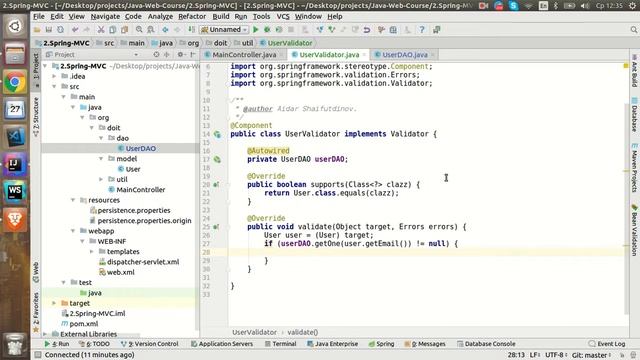Collapse the src folder node
Image resolution: width=640 pixels, height=360 pixels.
click(x=54, y=87)
